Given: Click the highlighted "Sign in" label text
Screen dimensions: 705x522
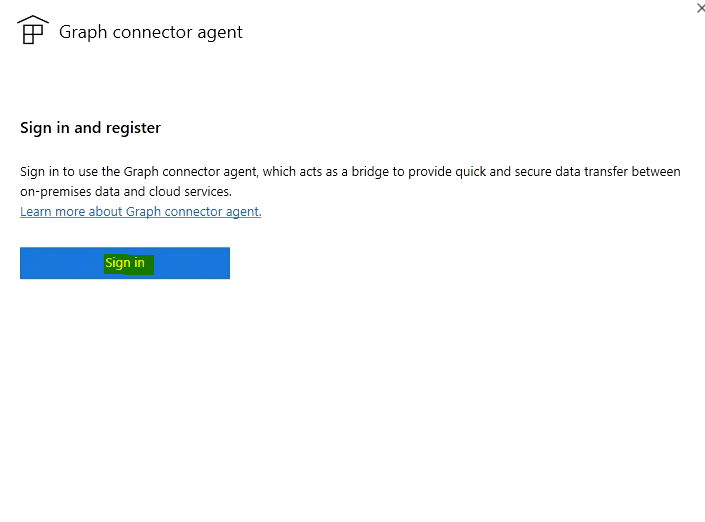Looking at the screenshot, I should tap(125, 263).
